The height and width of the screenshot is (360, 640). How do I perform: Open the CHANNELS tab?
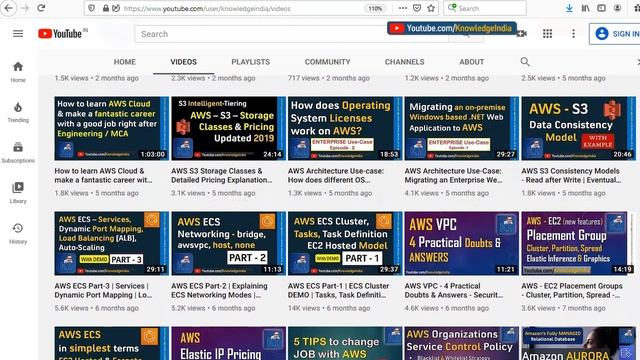click(404, 62)
